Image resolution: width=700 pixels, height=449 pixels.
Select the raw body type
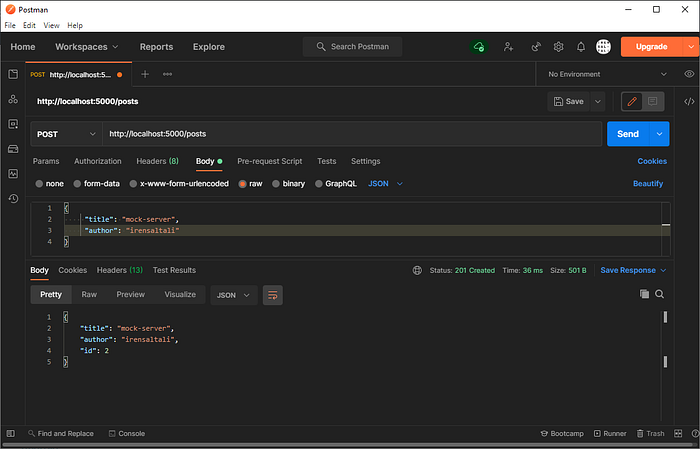coord(250,183)
